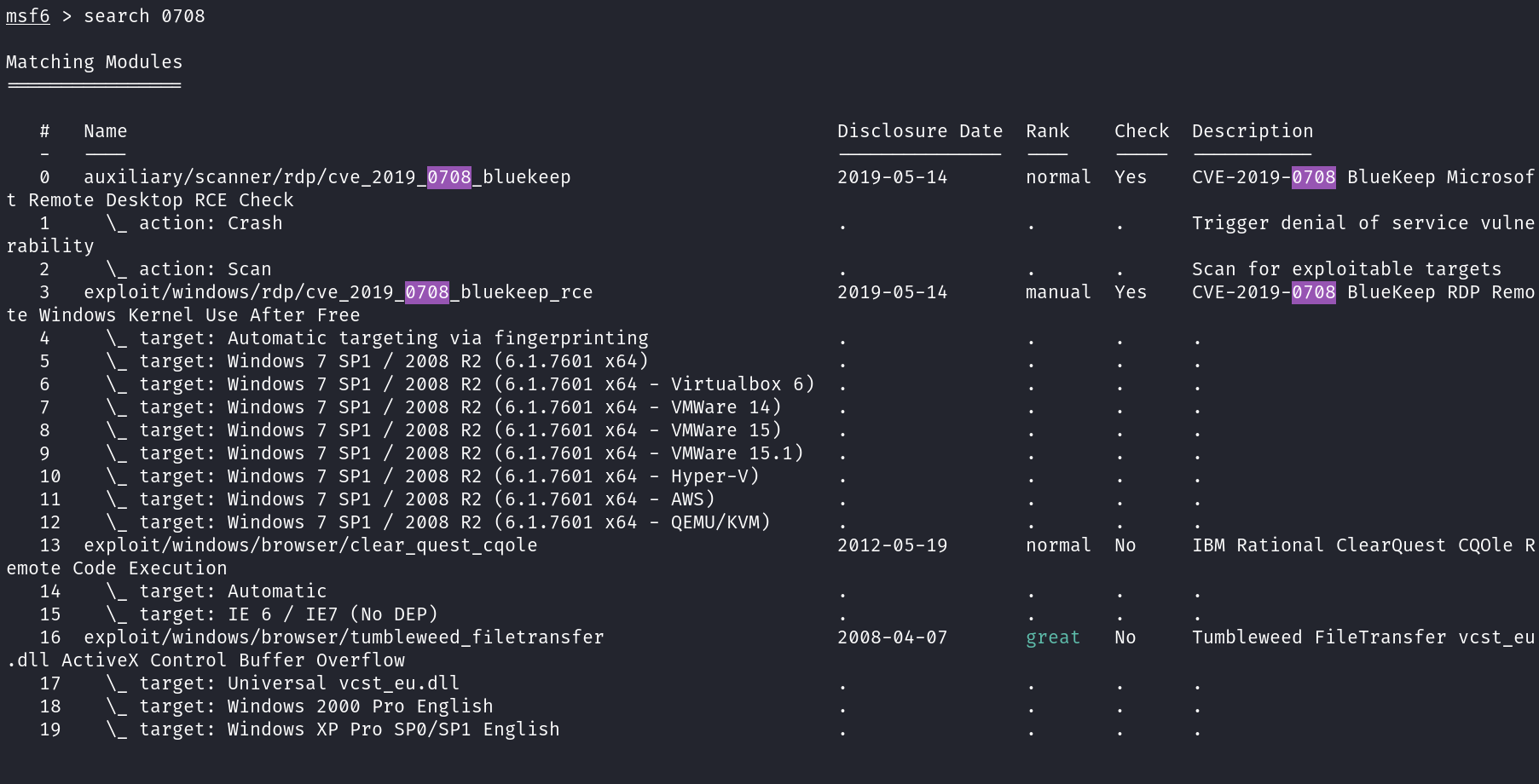1539x784 pixels.
Task: Click the 'Description' column header
Action: [1252, 131]
